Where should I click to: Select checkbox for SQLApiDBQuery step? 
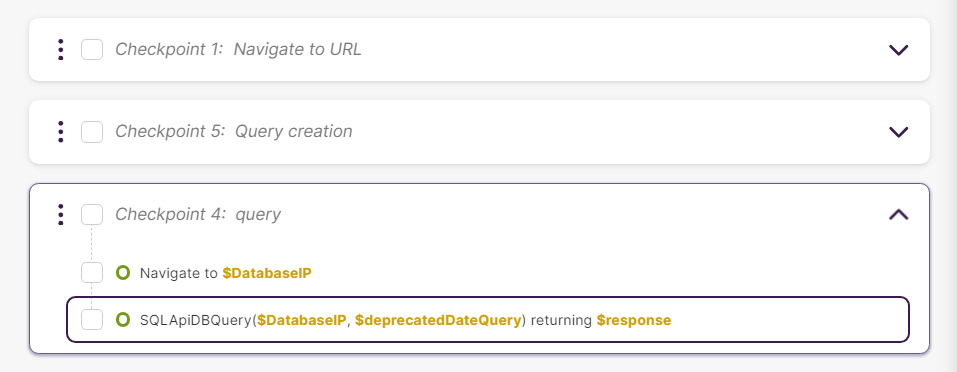point(92,320)
